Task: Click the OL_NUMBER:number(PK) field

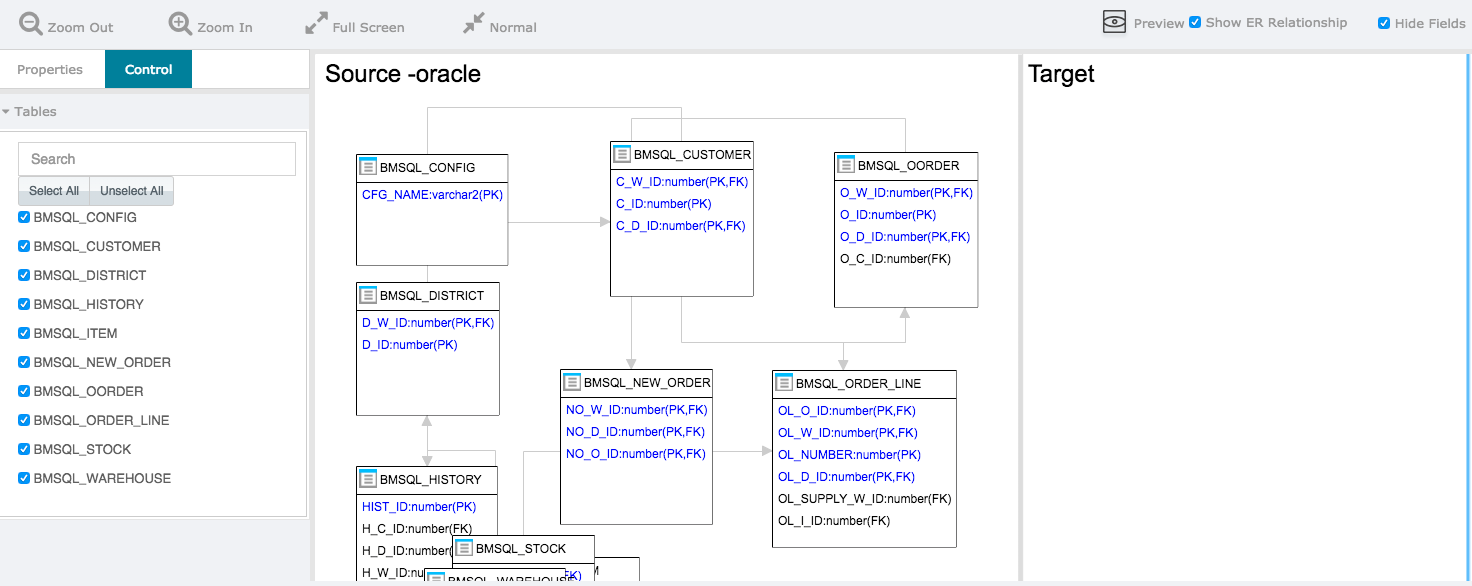Action: (849, 455)
